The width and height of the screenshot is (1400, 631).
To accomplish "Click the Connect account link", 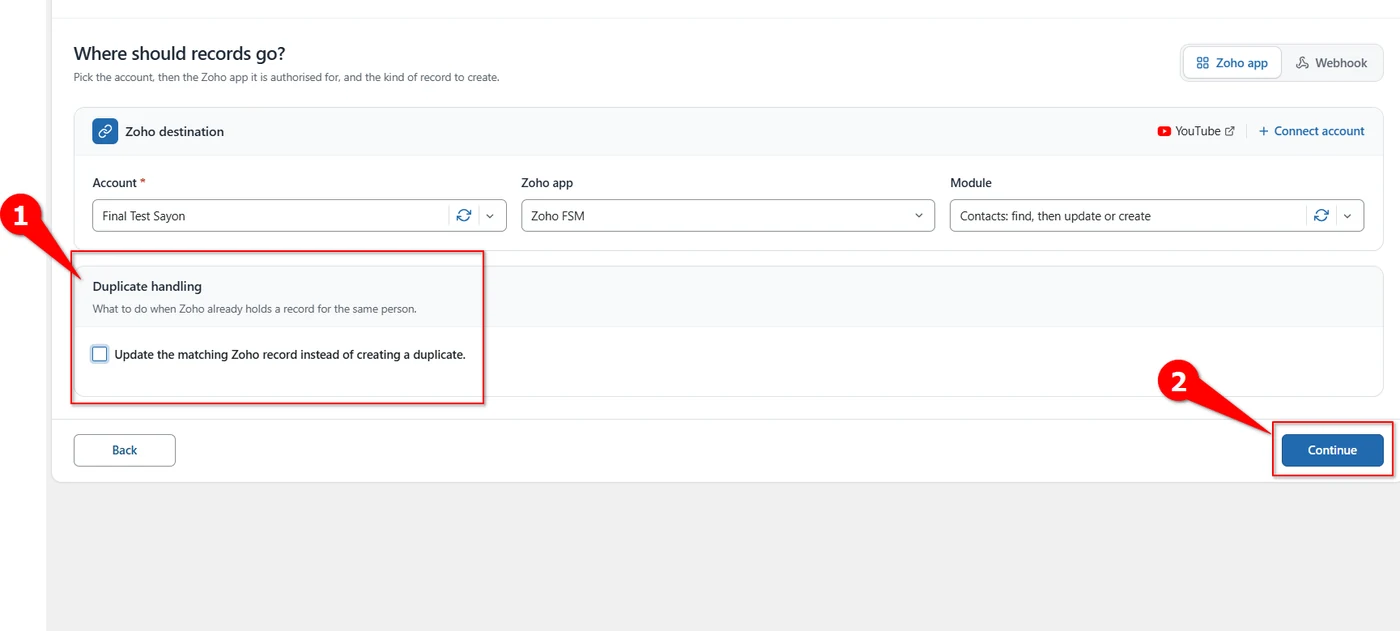I will [1311, 131].
